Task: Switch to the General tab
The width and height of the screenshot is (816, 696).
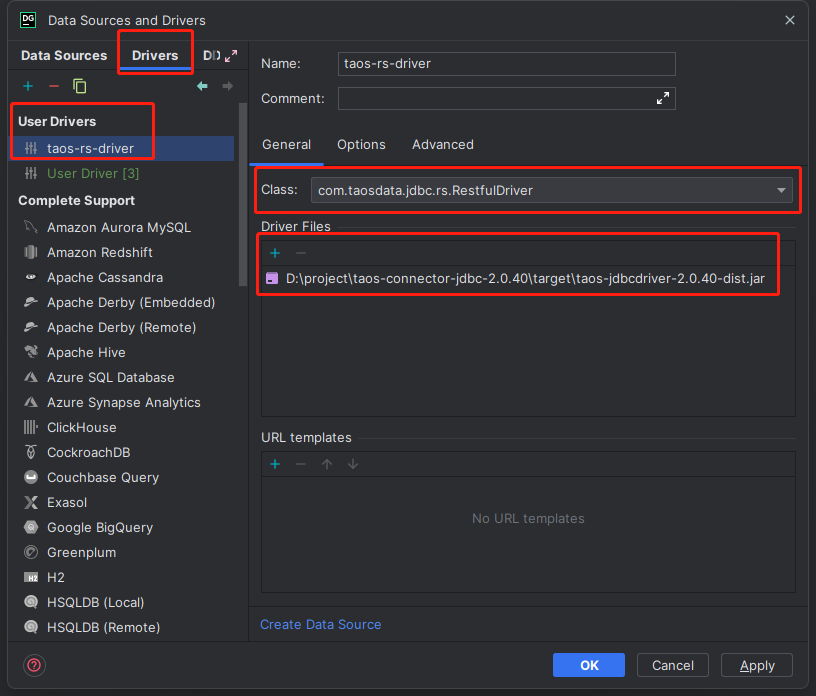Action: 286,145
